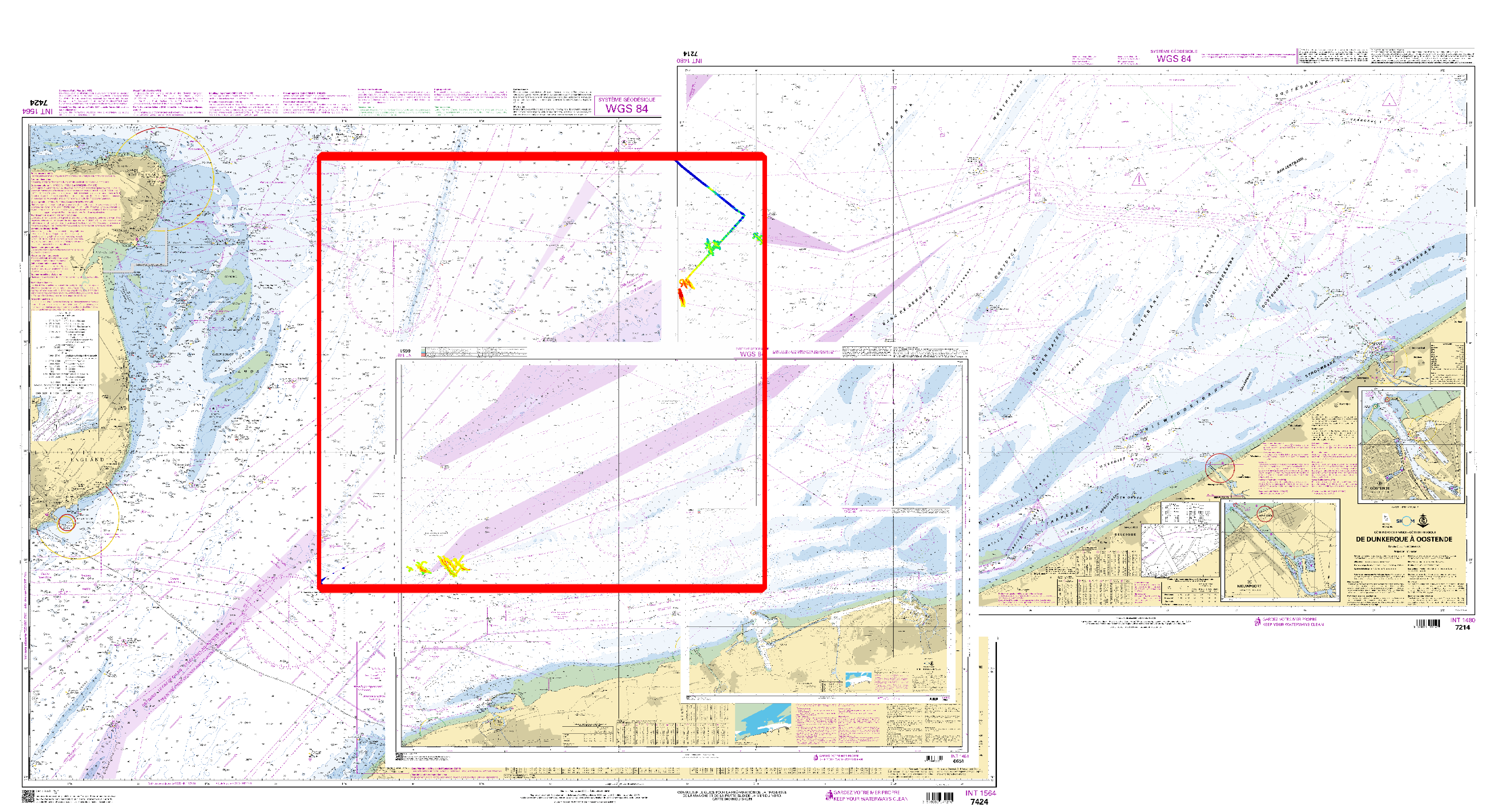This screenshot has height=812, width=1491.
Task: Click the ENGLAND land label
Action: 87,459
